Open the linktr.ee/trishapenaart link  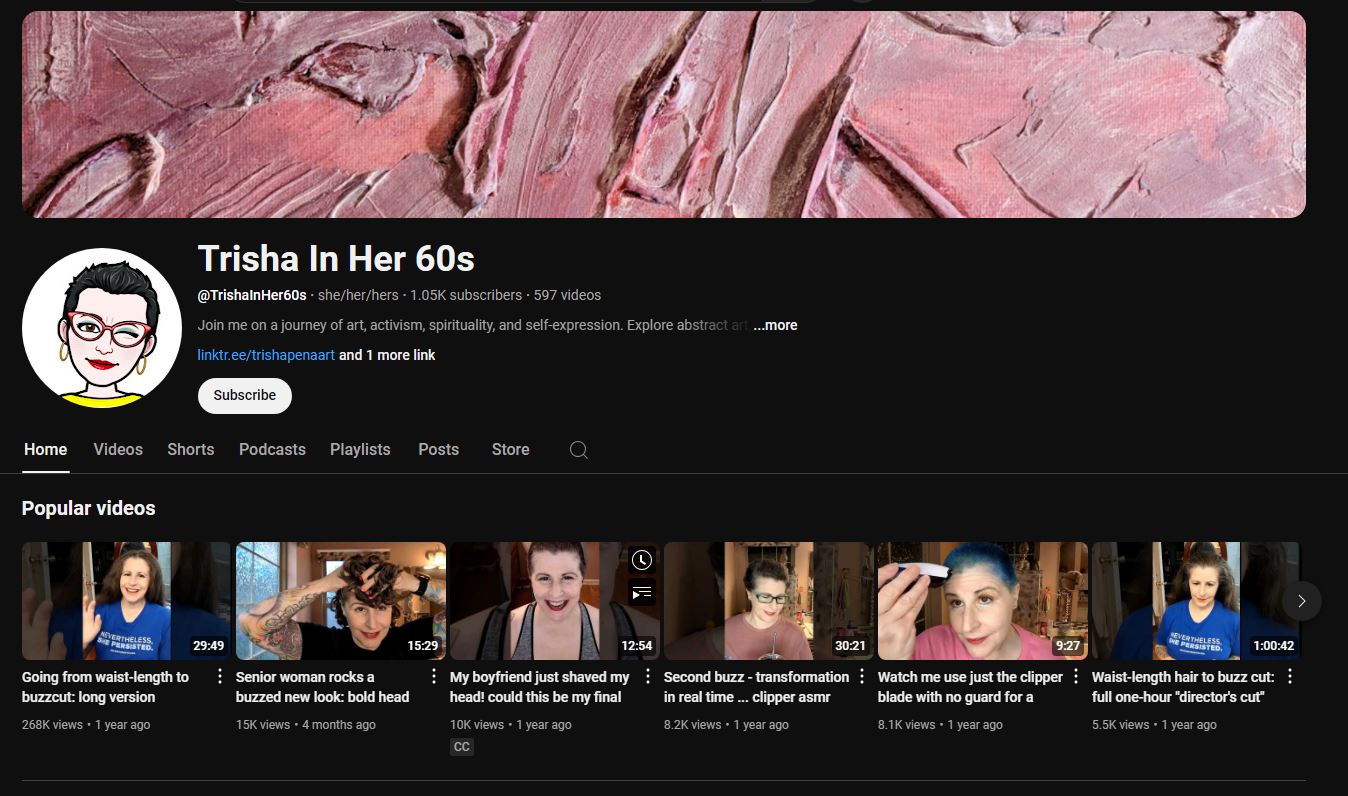pos(266,355)
